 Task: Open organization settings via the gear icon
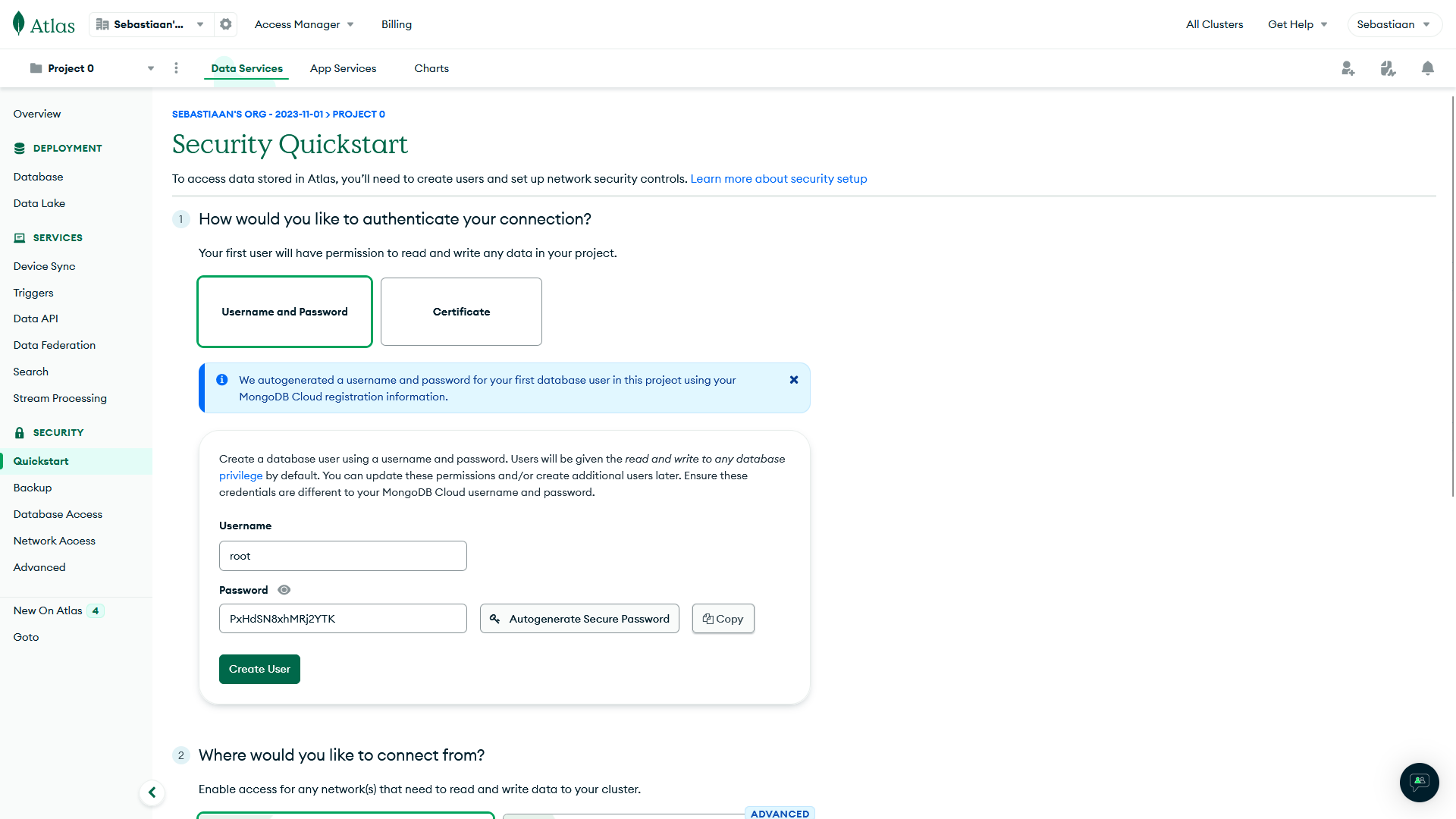(225, 24)
